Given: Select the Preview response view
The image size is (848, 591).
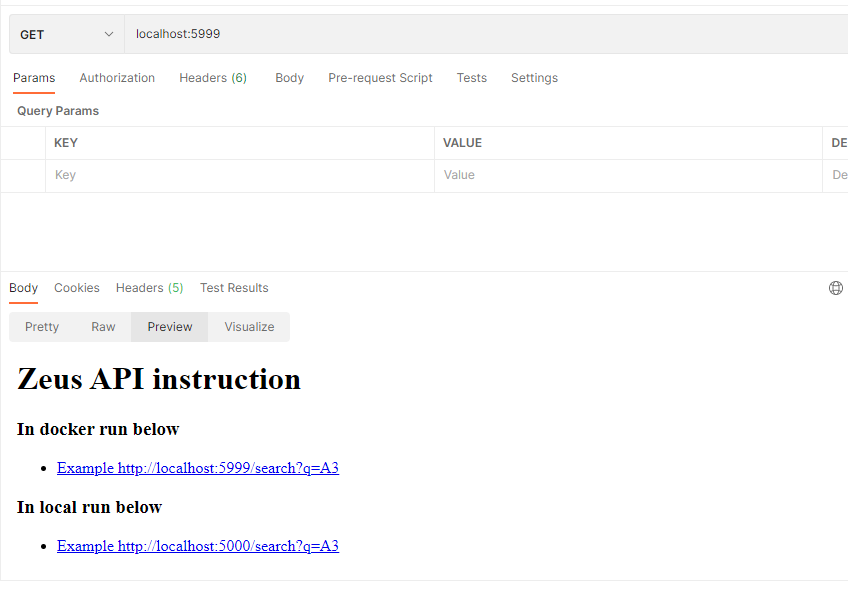Looking at the screenshot, I should pyautogui.click(x=170, y=327).
